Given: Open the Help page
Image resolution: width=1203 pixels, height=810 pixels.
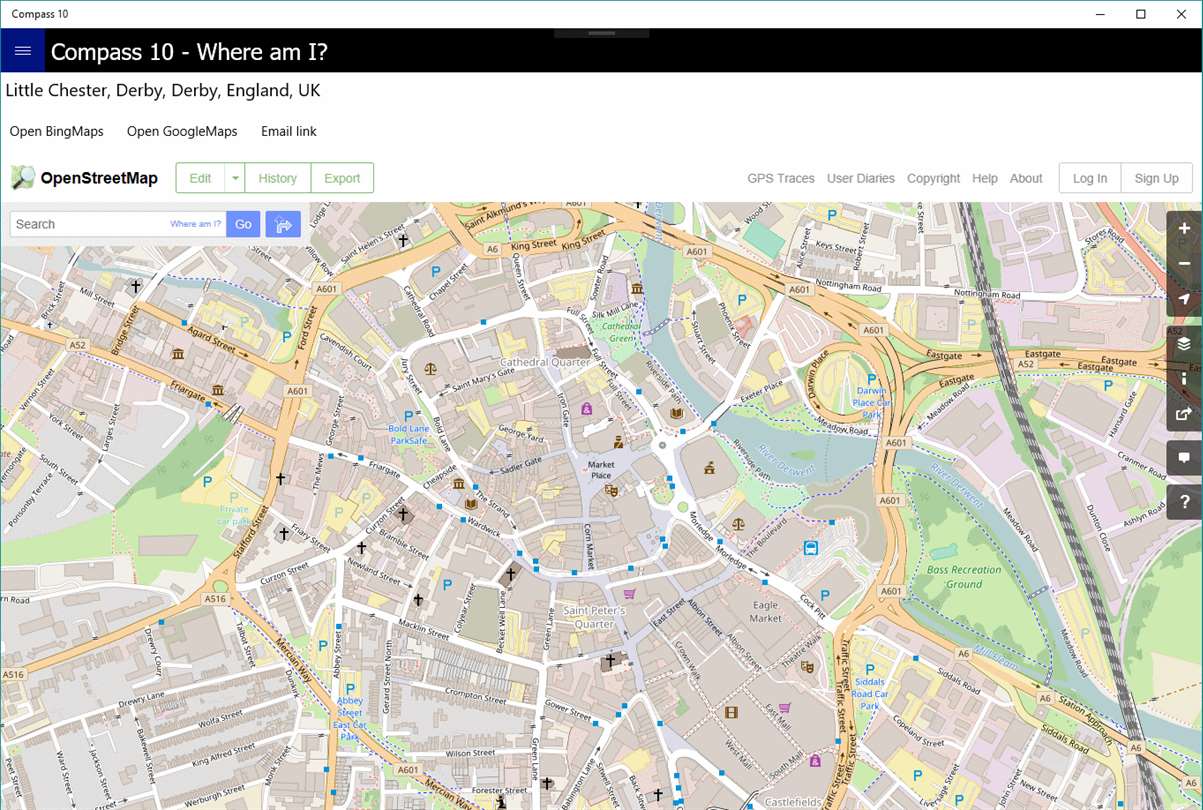Looking at the screenshot, I should pos(985,178).
